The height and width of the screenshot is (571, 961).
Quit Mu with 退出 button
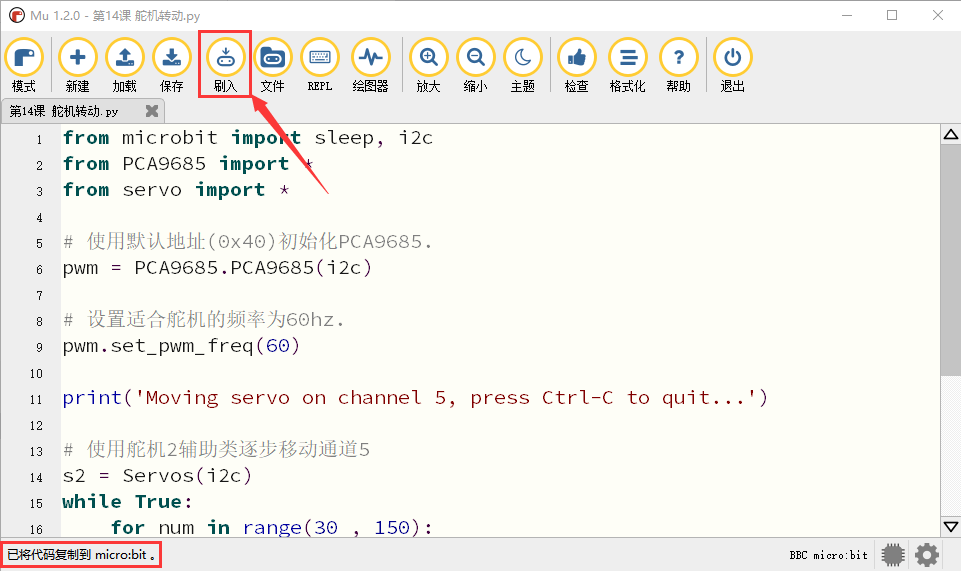click(732, 65)
